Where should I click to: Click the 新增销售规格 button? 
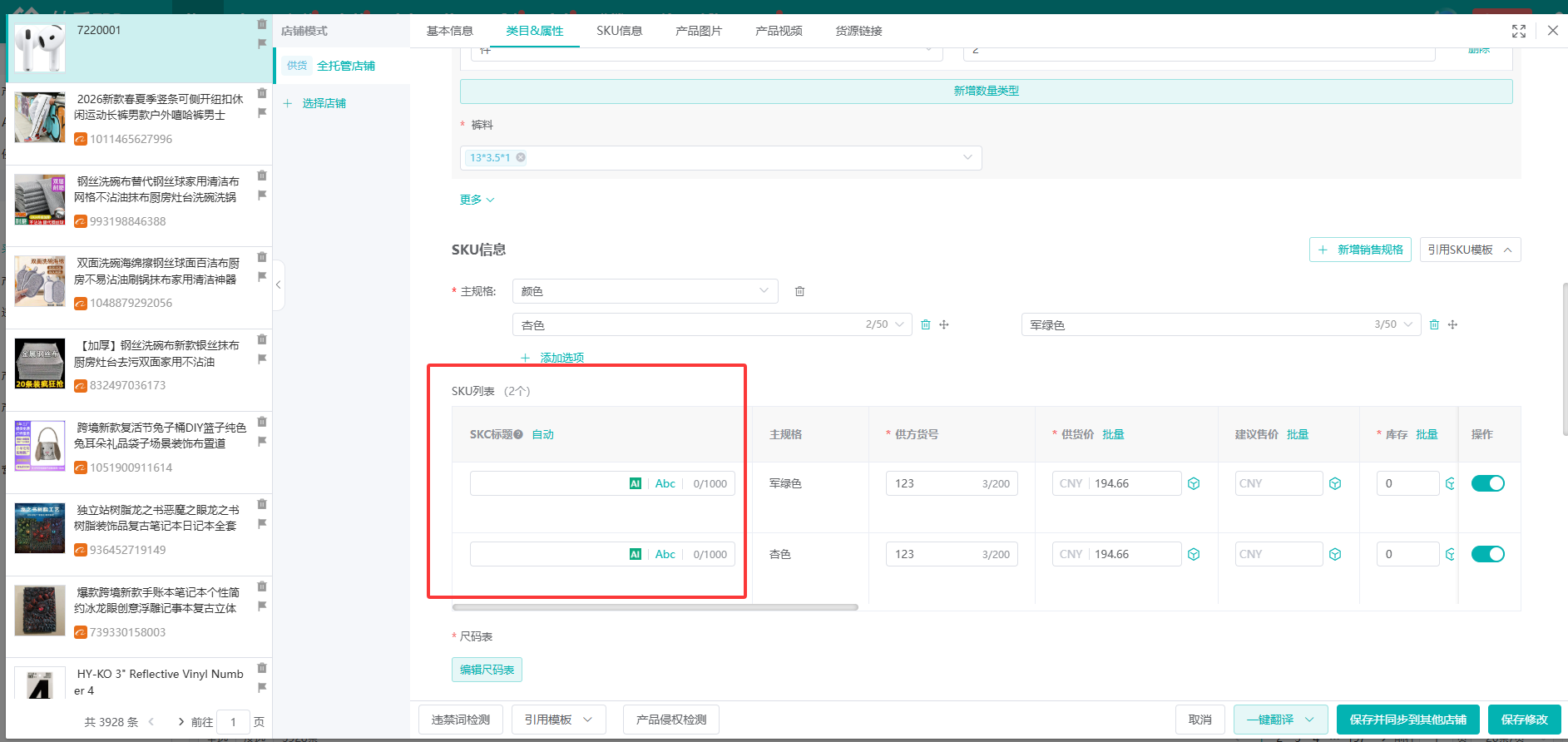click(x=1361, y=250)
